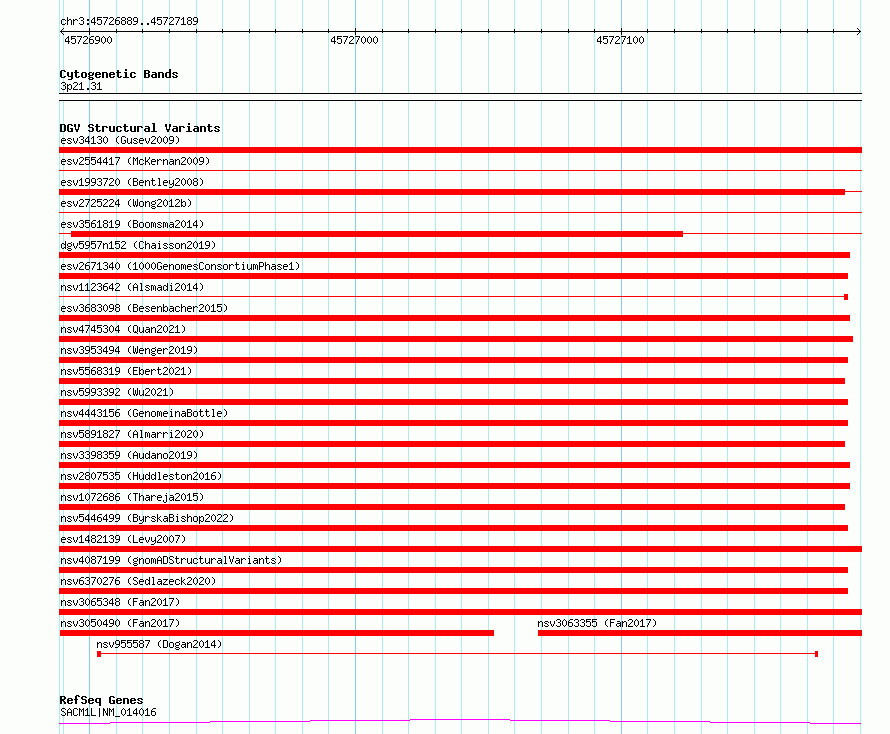Select esv1993720 (Bentley2008) label
890x734 pixels.
(132, 182)
